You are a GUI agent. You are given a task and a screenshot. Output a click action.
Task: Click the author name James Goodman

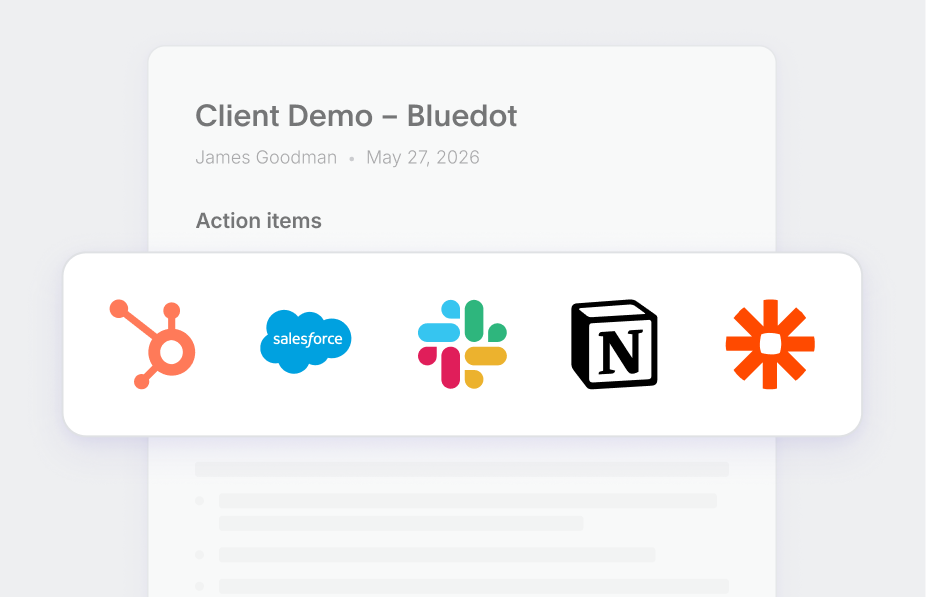pyautogui.click(x=266, y=157)
